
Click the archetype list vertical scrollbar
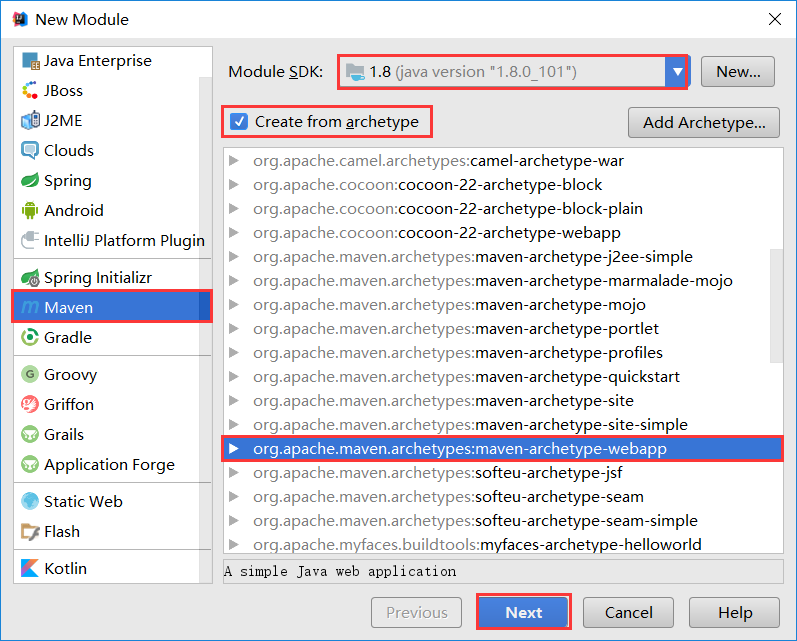click(776, 306)
